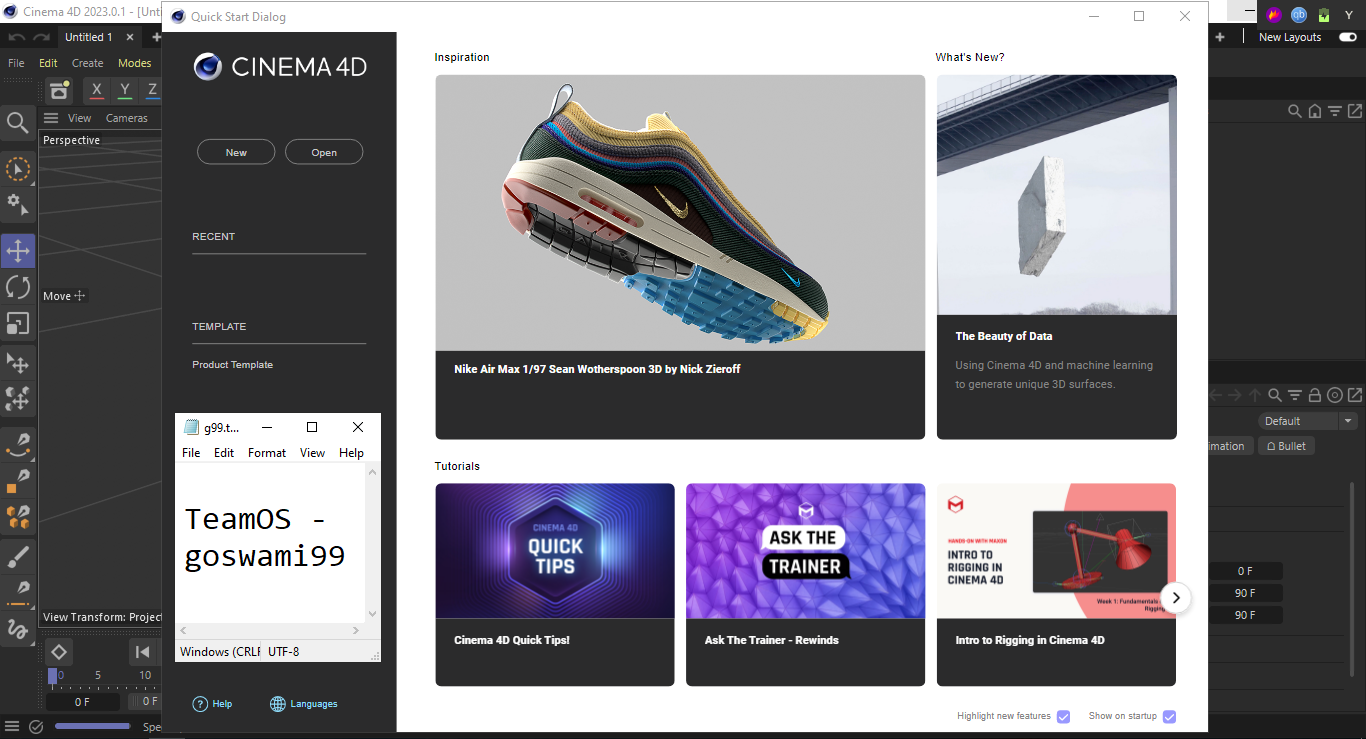Open Cinema 4D Quick Tips thumbnail
This screenshot has width=1366, height=739.
coord(555,551)
